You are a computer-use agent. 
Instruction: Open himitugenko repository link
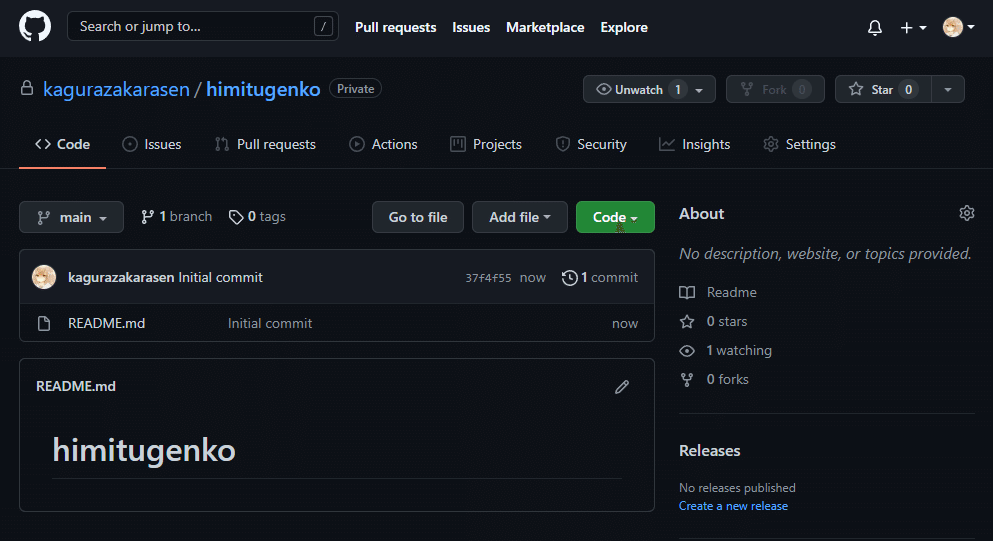point(263,89)
